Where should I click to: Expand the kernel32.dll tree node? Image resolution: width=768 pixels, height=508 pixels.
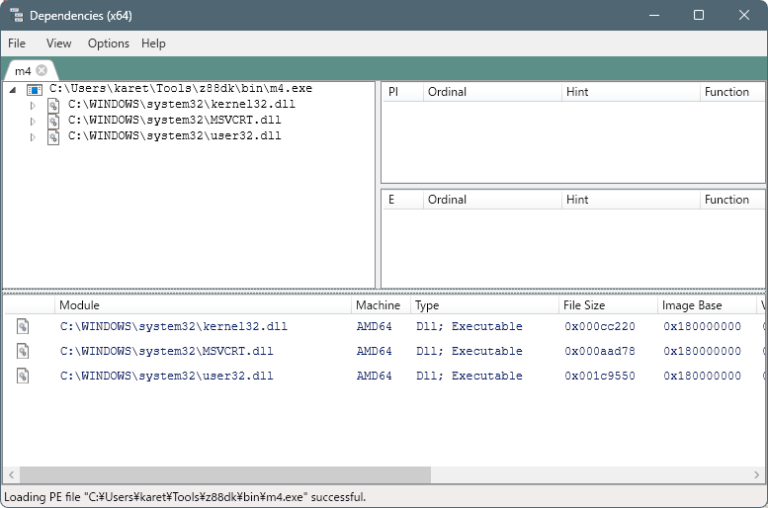[x=32, y=105]
